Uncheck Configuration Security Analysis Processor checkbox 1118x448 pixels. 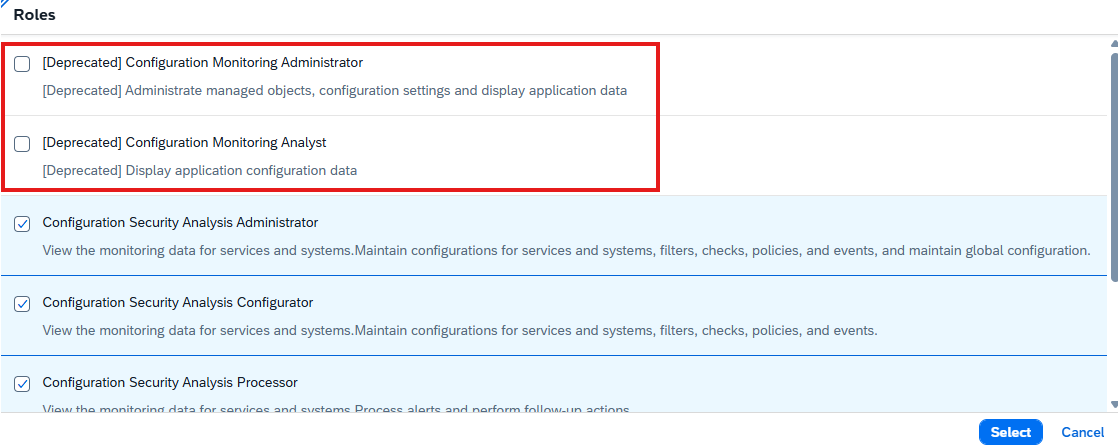tap(22, 384)
